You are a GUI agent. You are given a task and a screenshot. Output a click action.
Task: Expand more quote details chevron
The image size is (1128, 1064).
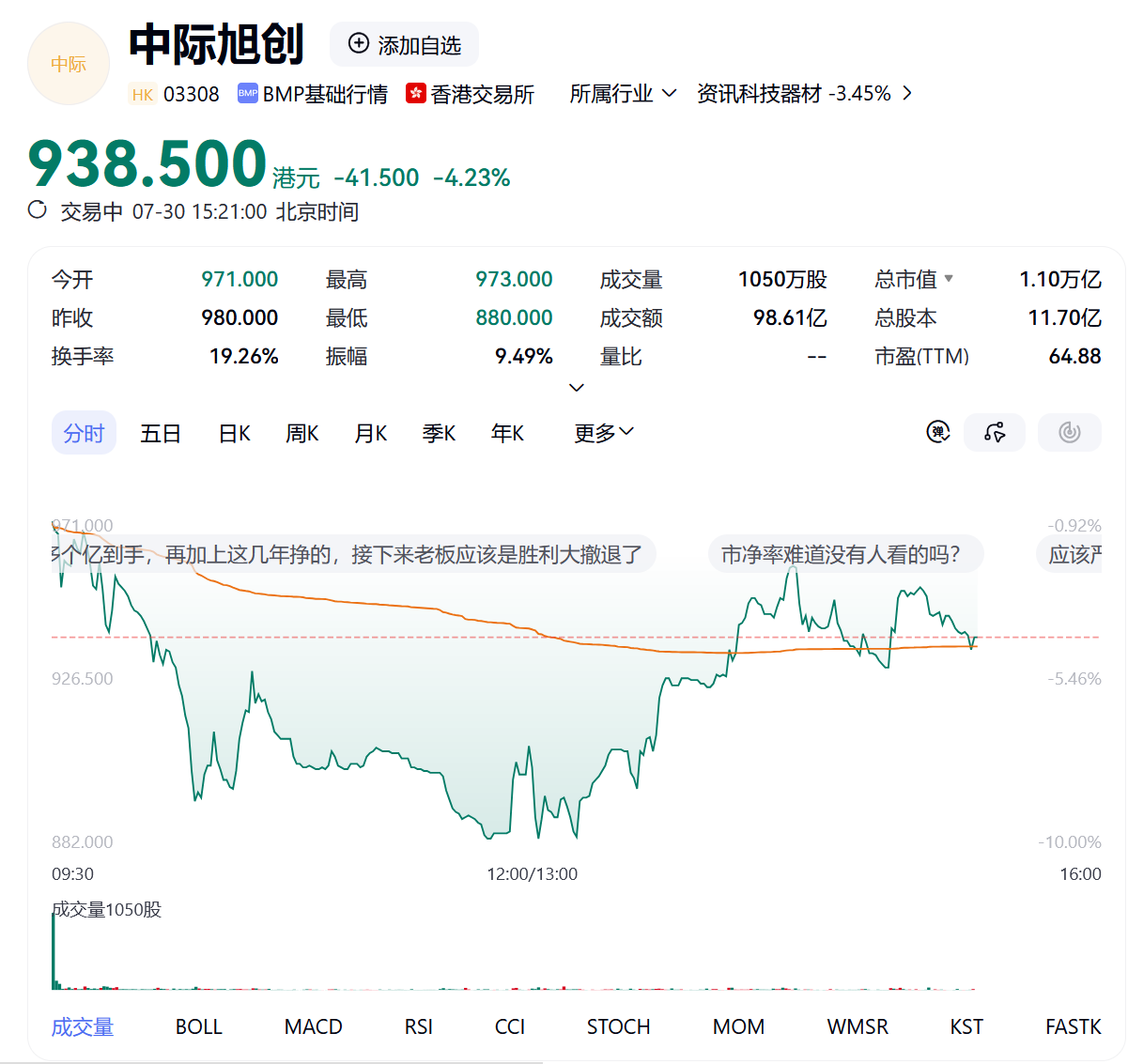577,387
